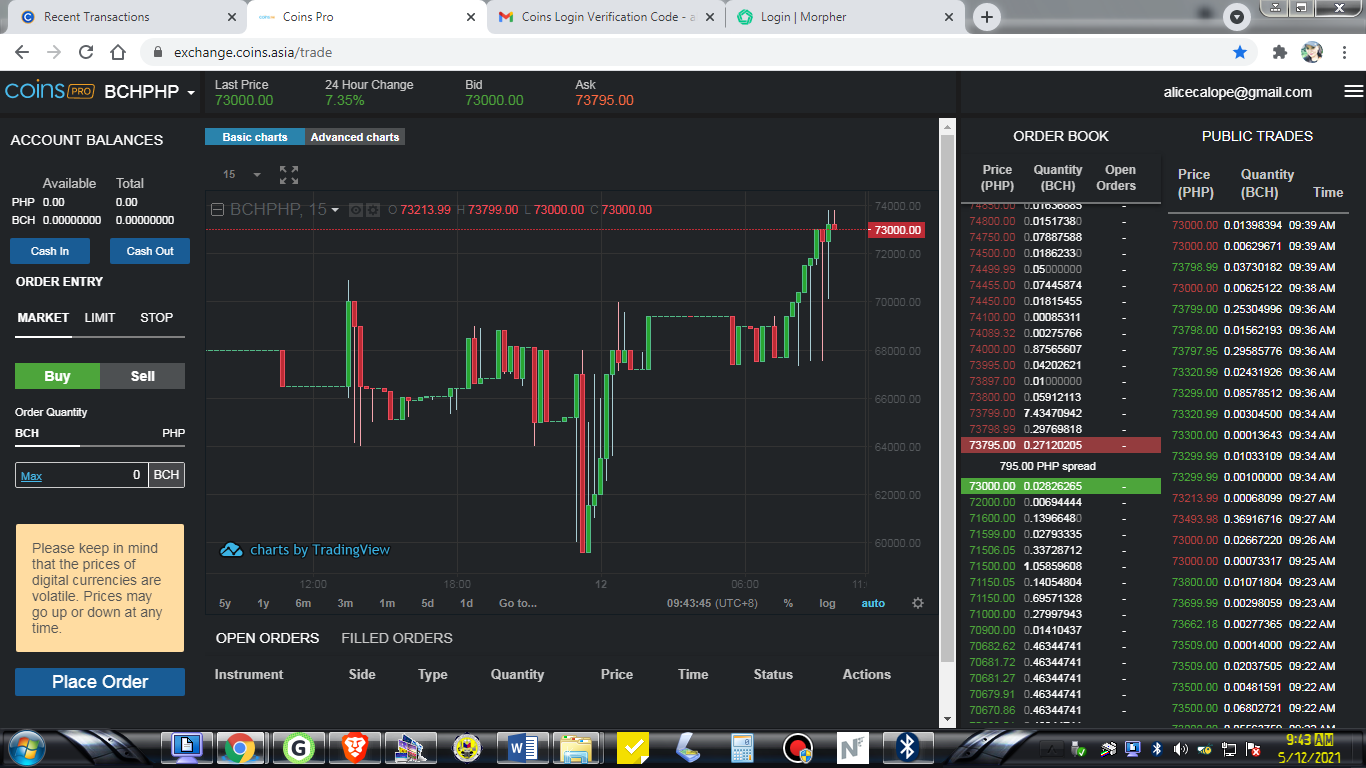Toggle auto scale on the chart
This screenshot has width=1366, height=768.
873,603
